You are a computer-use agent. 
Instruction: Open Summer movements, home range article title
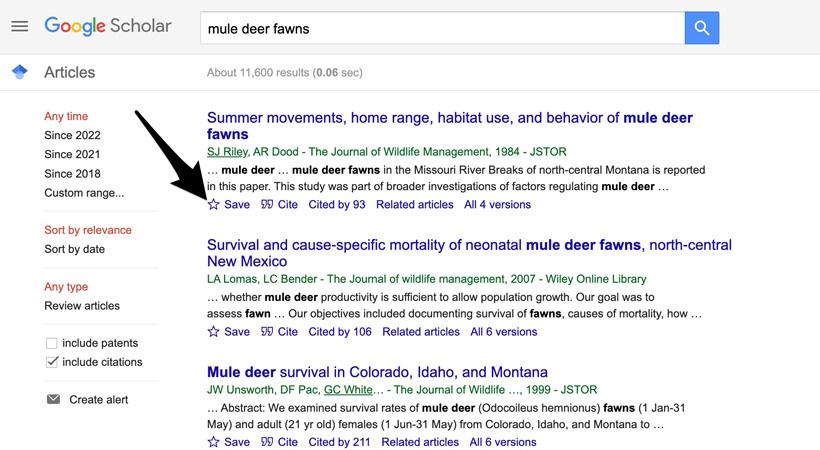coord(450,126)
